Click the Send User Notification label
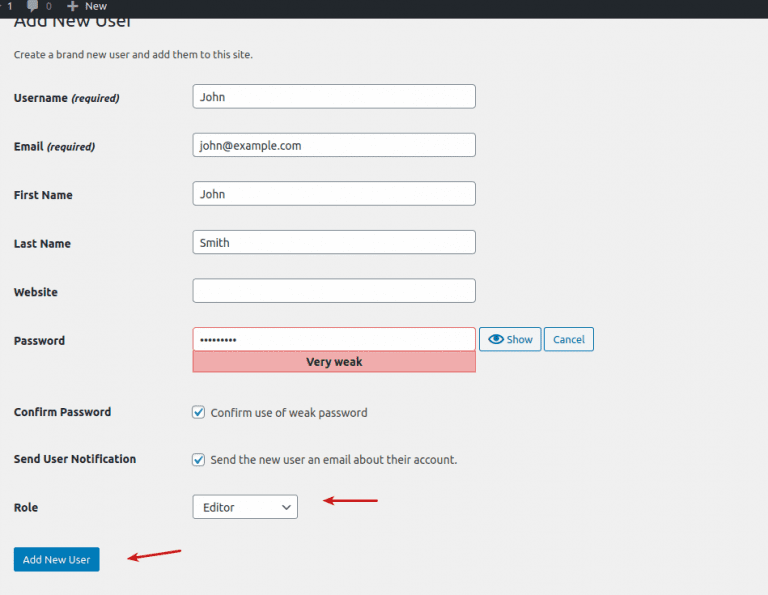768x595 pixels. [x=75, y=459]
